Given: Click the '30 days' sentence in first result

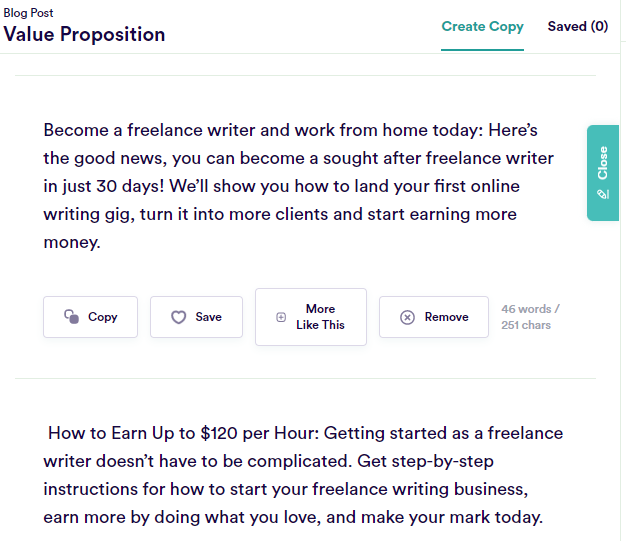Looking at the screenshot, I should (x=104, y=186).
